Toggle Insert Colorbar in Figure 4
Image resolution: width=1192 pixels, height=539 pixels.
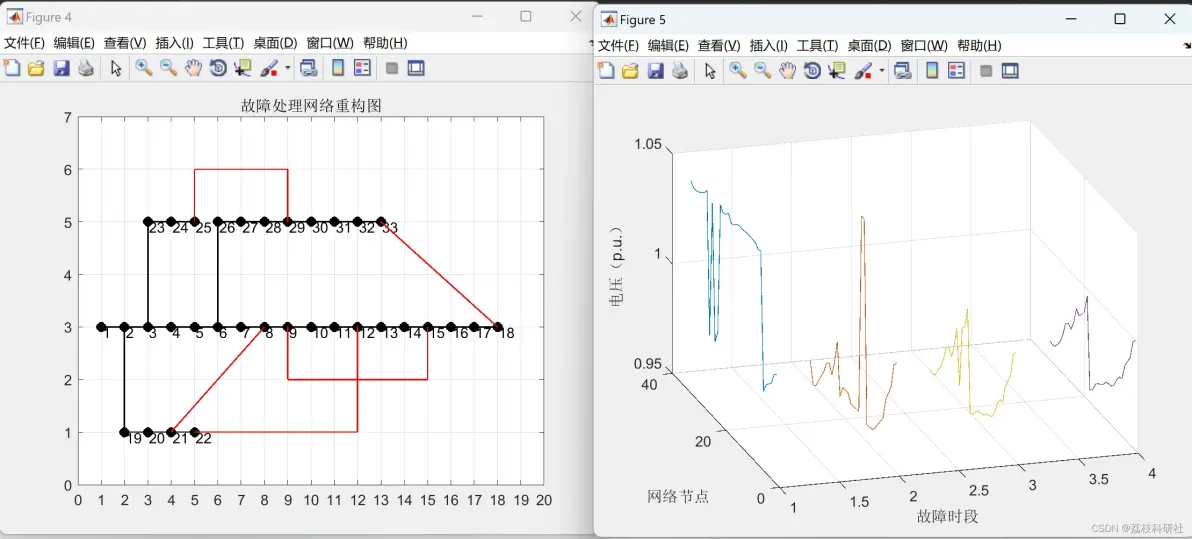pyautogui.click(x=338, y=68)
